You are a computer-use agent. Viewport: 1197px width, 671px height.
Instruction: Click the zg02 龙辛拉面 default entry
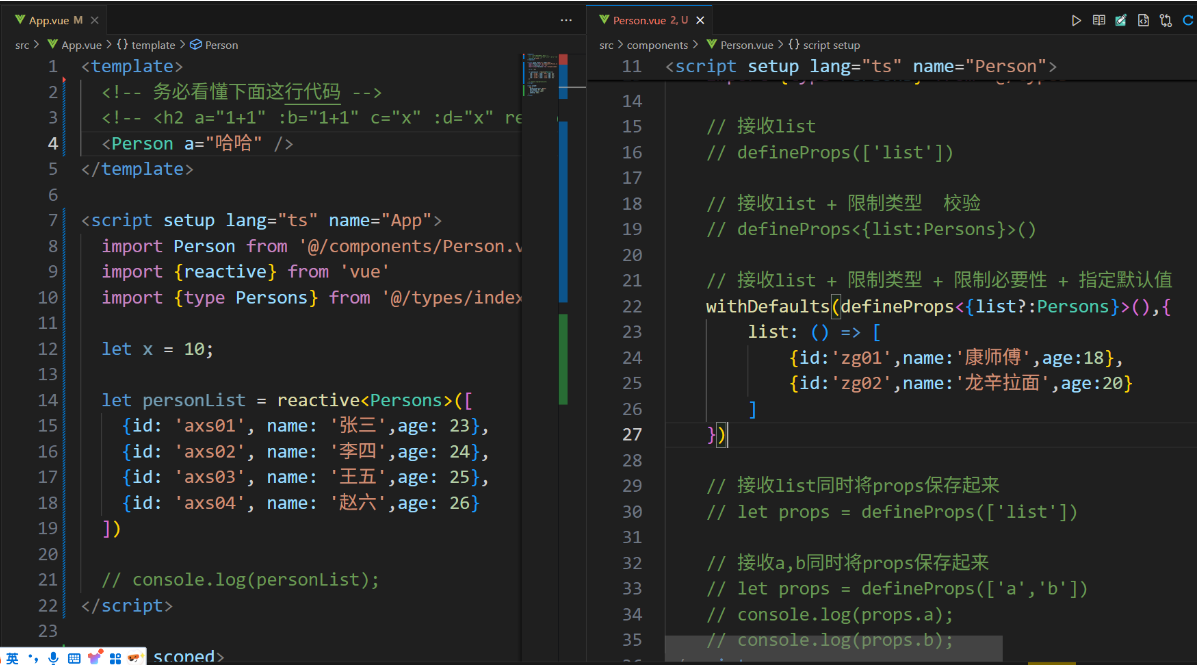coord(960,383)
